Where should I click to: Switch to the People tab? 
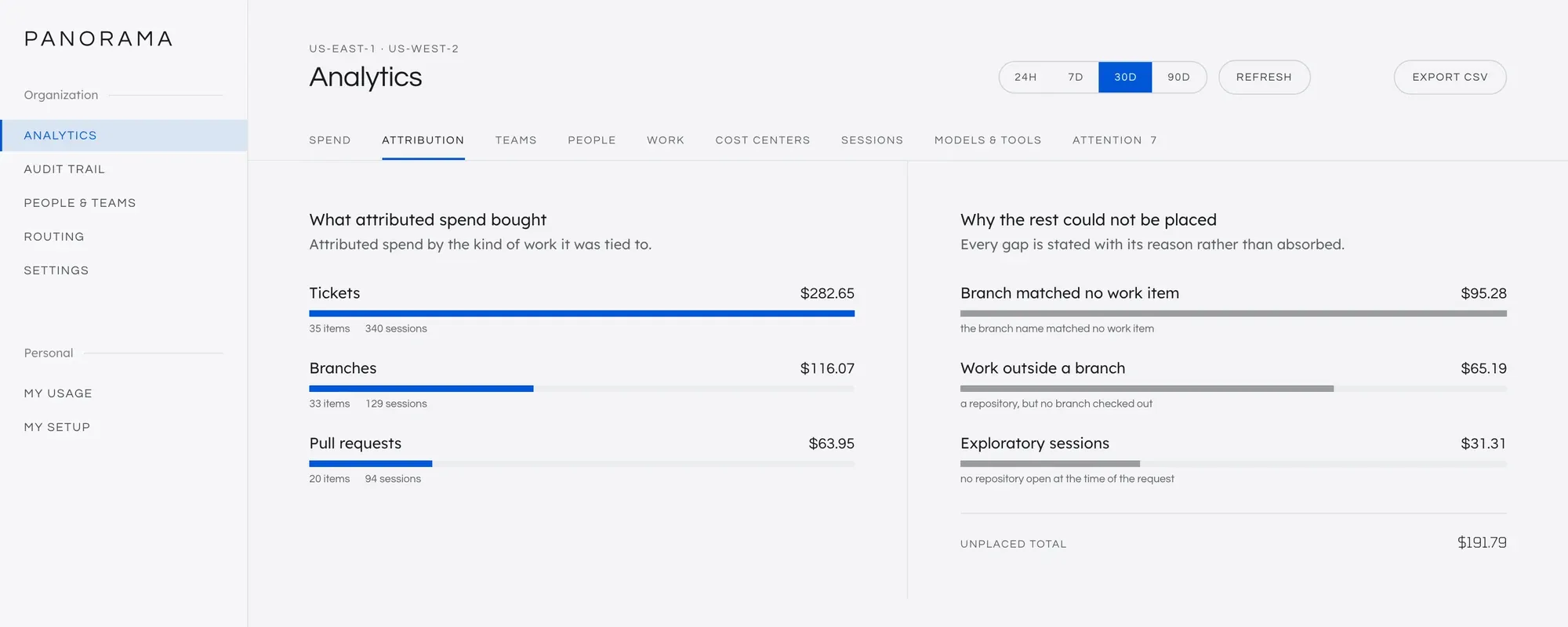(592, 140)
